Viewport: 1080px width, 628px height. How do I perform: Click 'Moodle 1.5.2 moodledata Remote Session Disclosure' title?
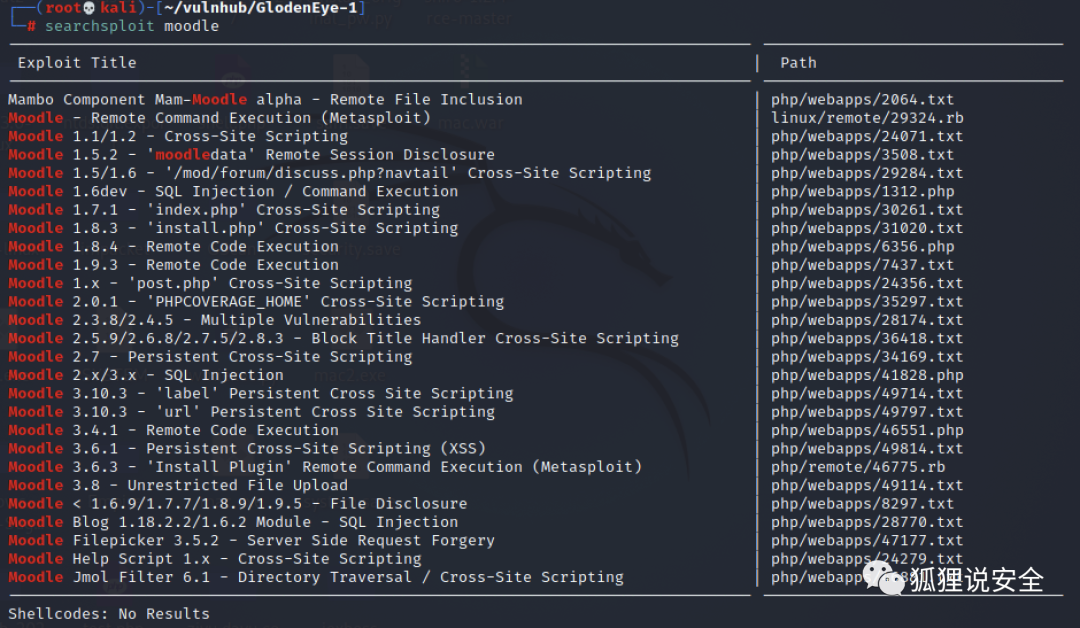coord(251,154)
